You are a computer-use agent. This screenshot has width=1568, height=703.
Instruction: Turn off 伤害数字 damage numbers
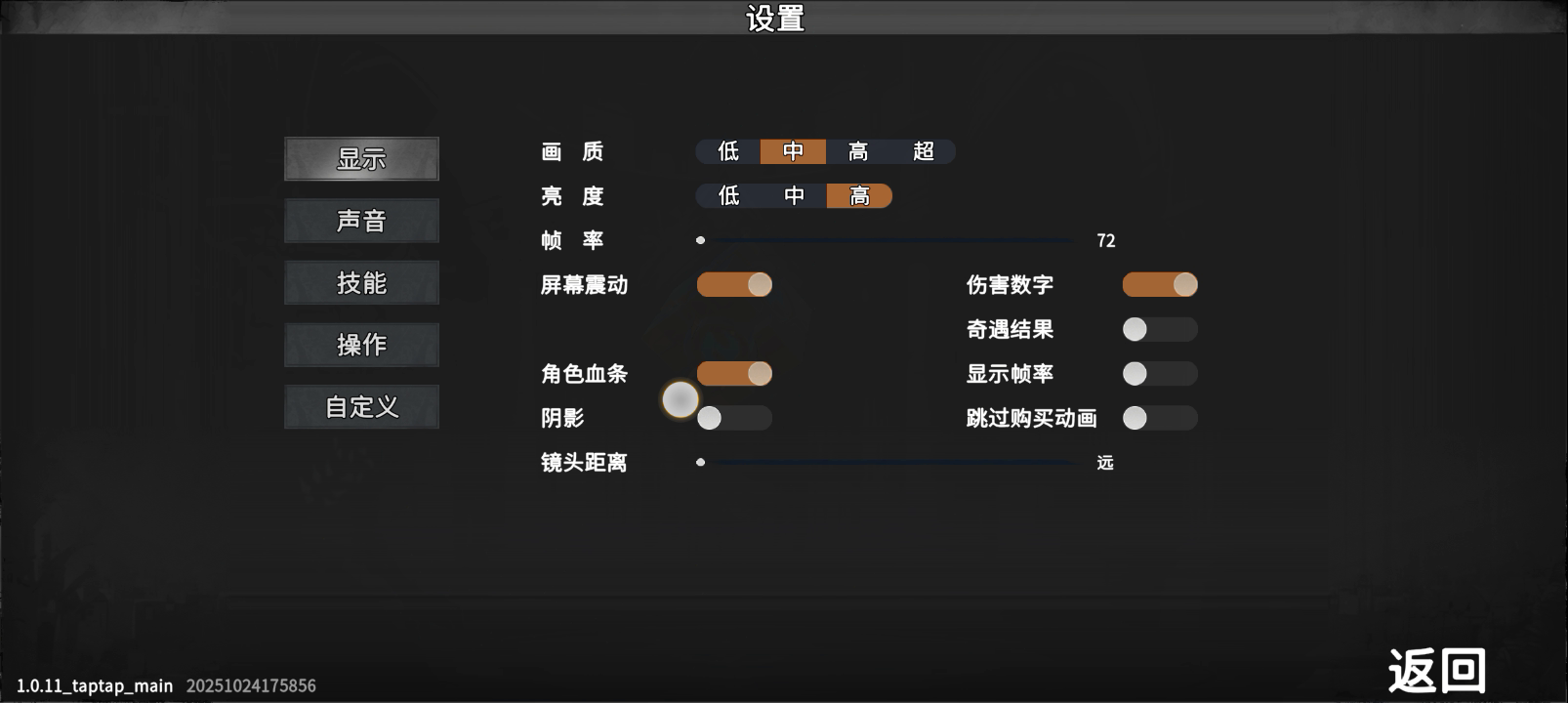pyautogui.click(x=1160, y=284)
